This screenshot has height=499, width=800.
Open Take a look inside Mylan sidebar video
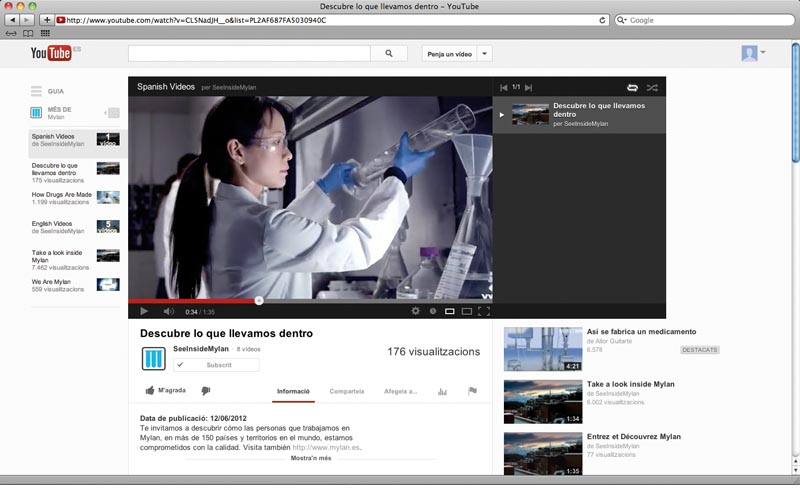pyautogui.click(x=75, y=260)
